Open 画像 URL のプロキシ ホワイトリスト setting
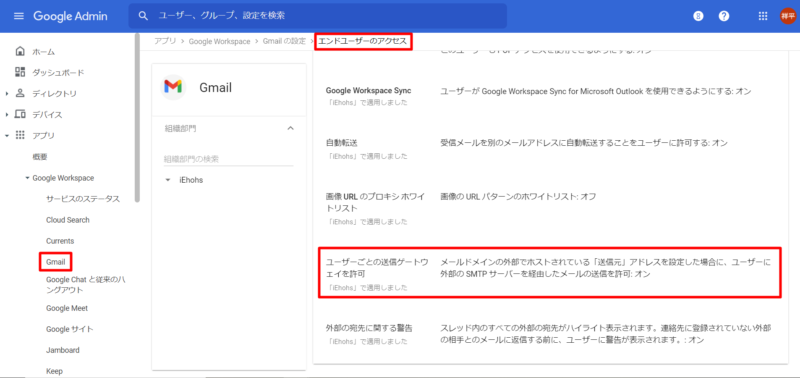This screenshot has width=800, height=378. pyautogui.click(x=374, y=202)
